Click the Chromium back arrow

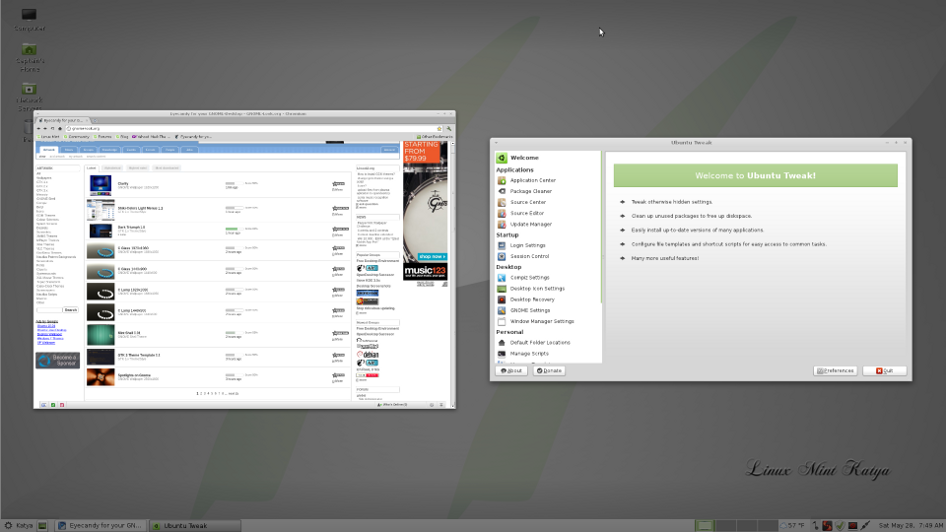(39, 128)
